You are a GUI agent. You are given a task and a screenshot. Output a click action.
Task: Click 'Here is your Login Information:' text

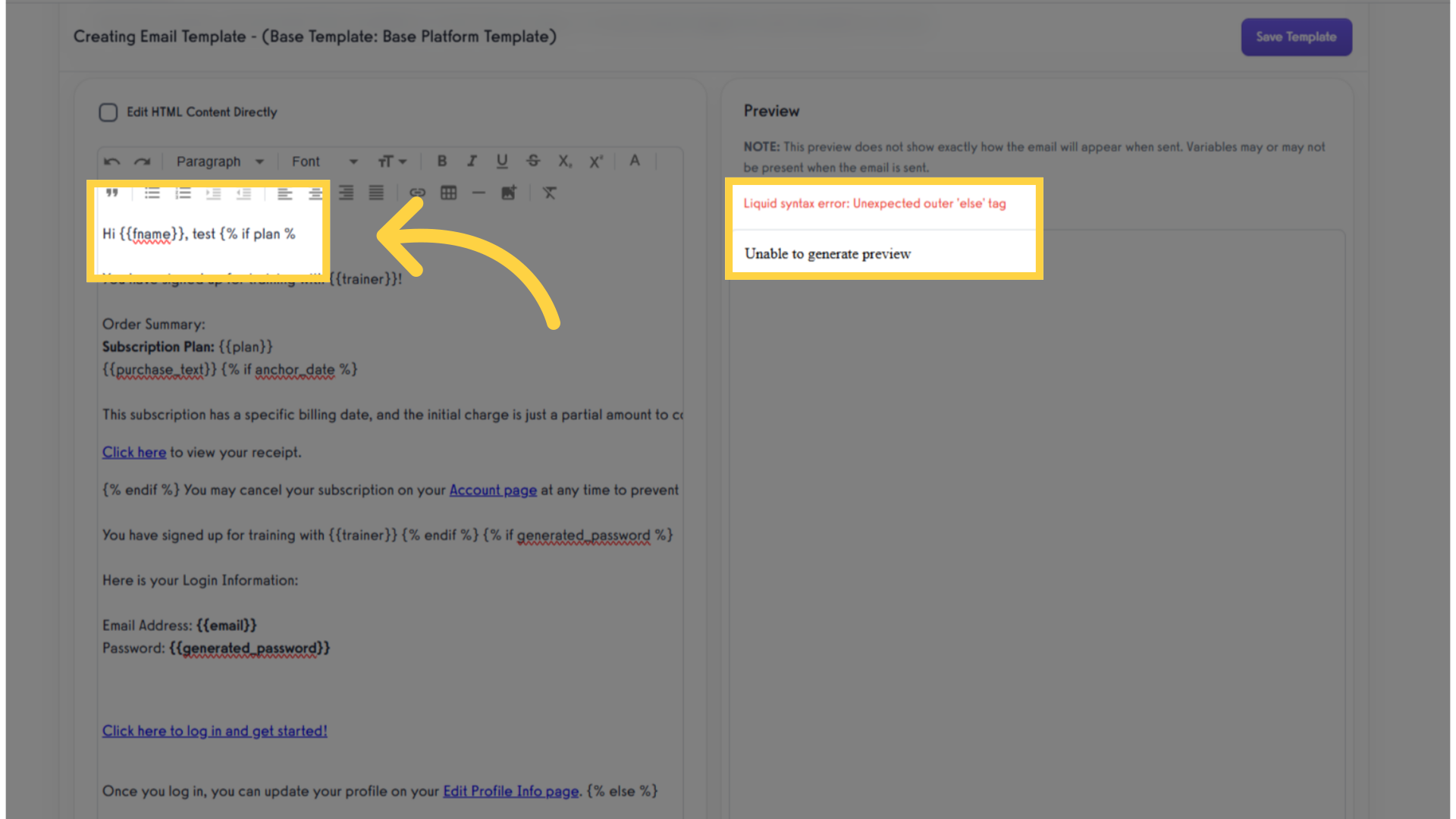pos(200,581)
